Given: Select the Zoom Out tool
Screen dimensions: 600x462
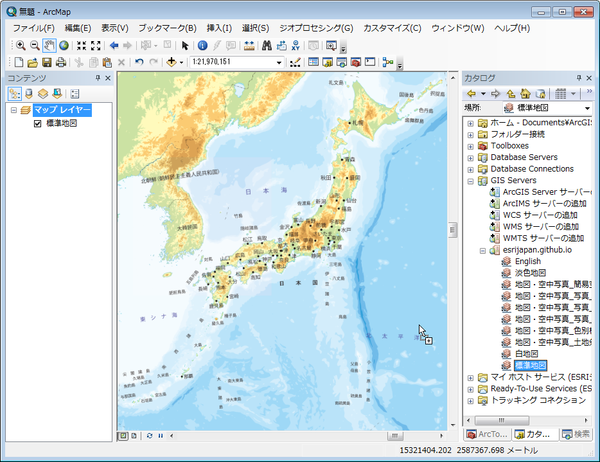Looking at the screenshot, I should coord(35,46).
